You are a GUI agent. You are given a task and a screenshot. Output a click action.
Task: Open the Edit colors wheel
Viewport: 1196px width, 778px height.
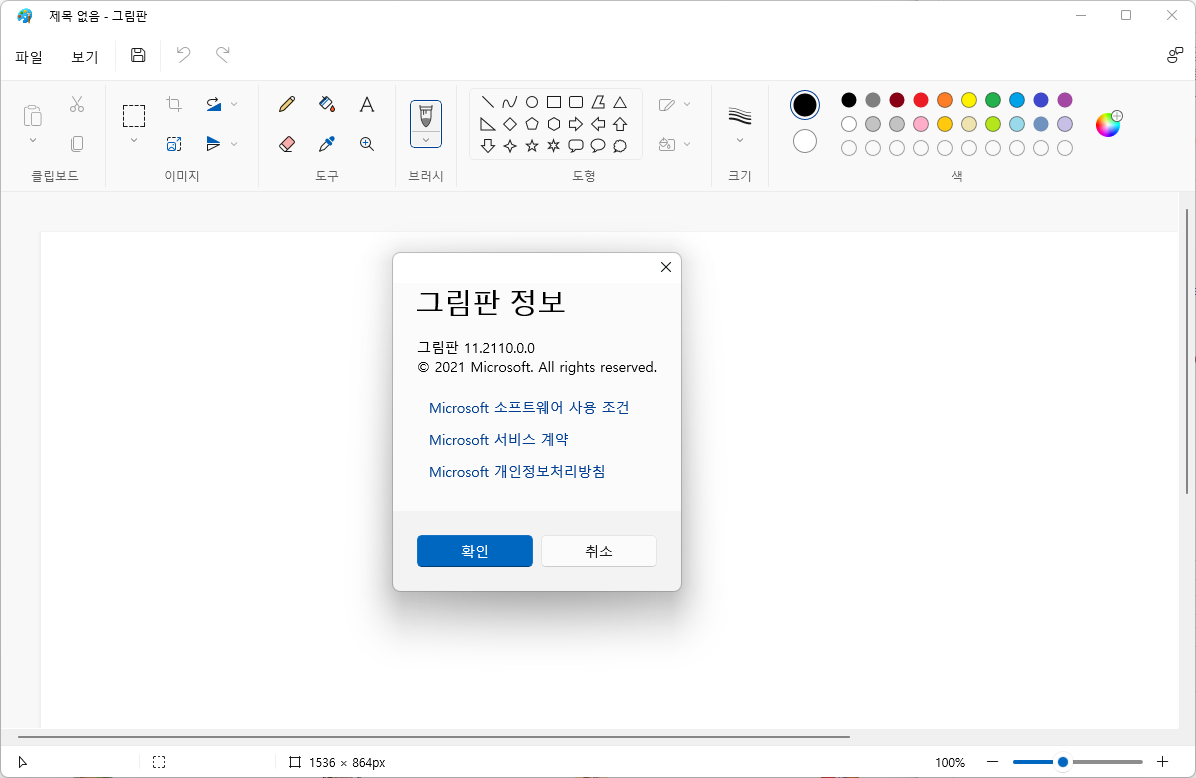1108,124
